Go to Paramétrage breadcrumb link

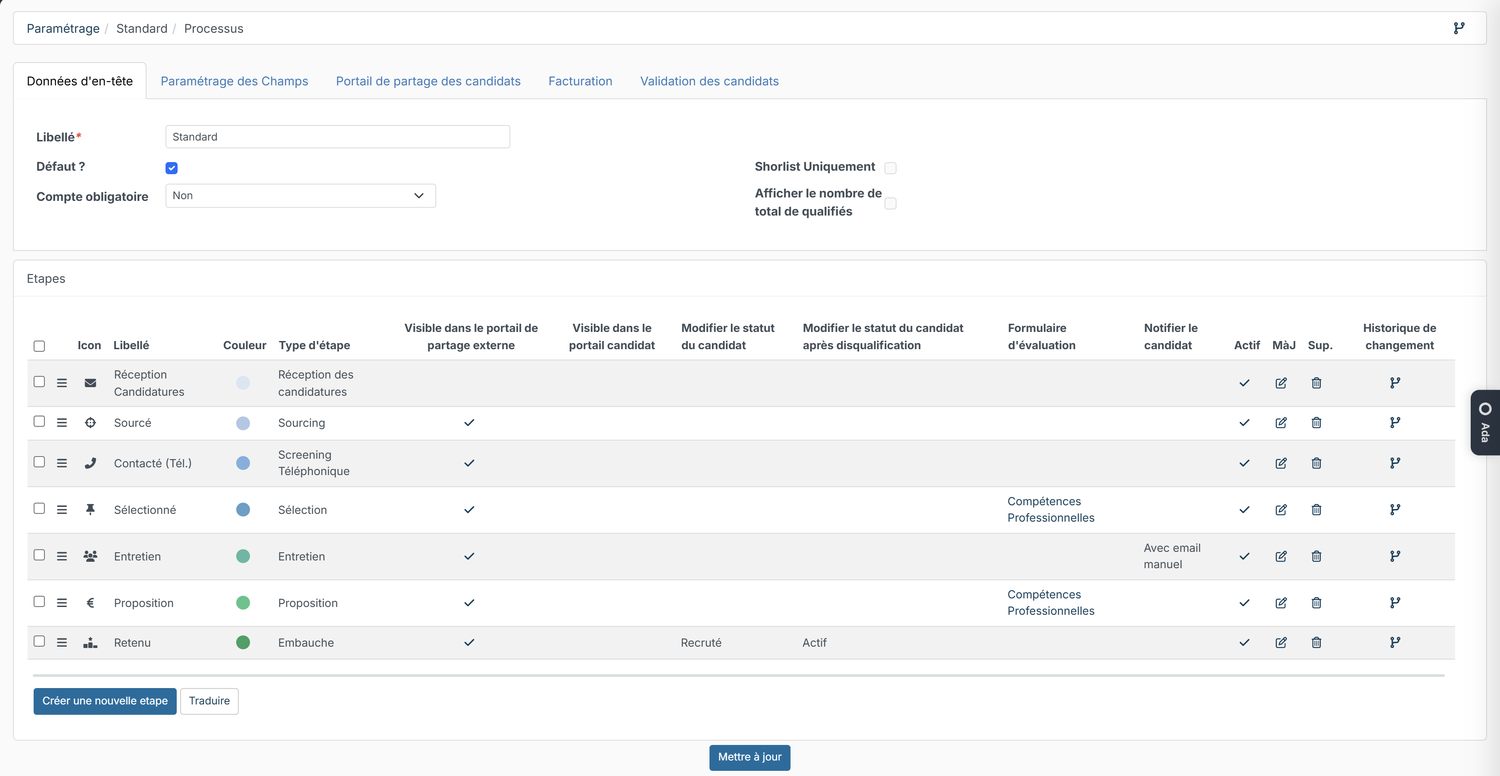click(63, 29)
